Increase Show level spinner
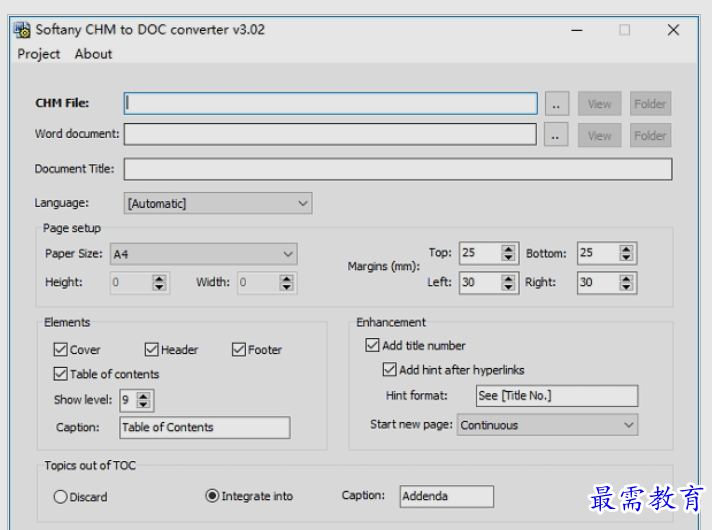Image resolution: width=712 pixels, height=530 pixels. [x=143, y=396]
